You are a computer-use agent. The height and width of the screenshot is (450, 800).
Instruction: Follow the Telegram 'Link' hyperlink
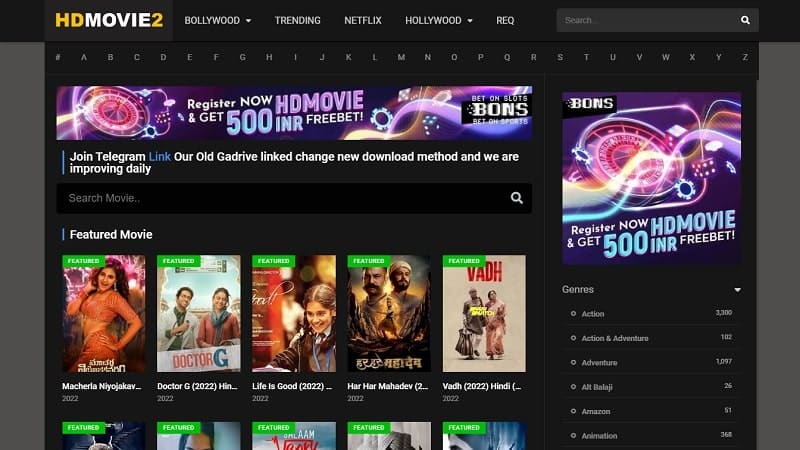(x=160, y=157)
